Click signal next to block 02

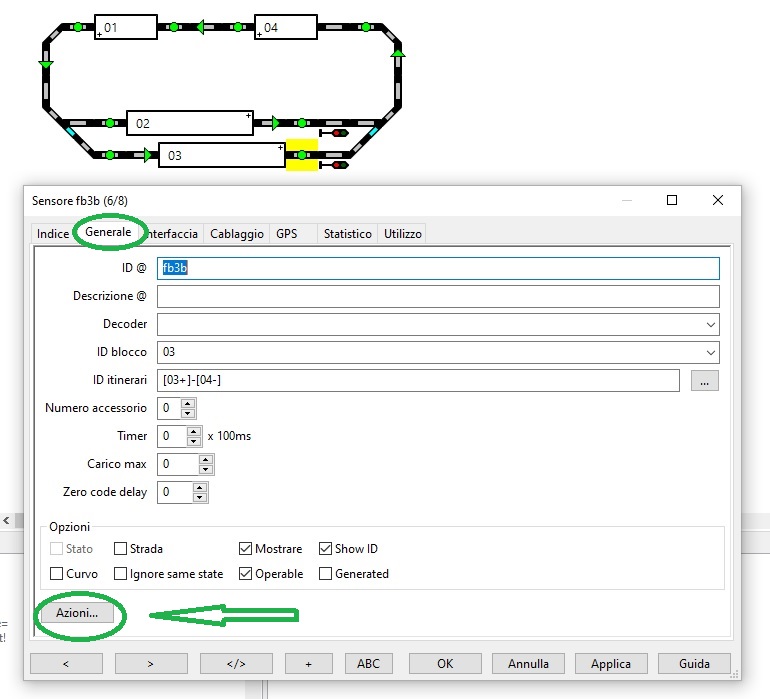(x=334, y=132)
